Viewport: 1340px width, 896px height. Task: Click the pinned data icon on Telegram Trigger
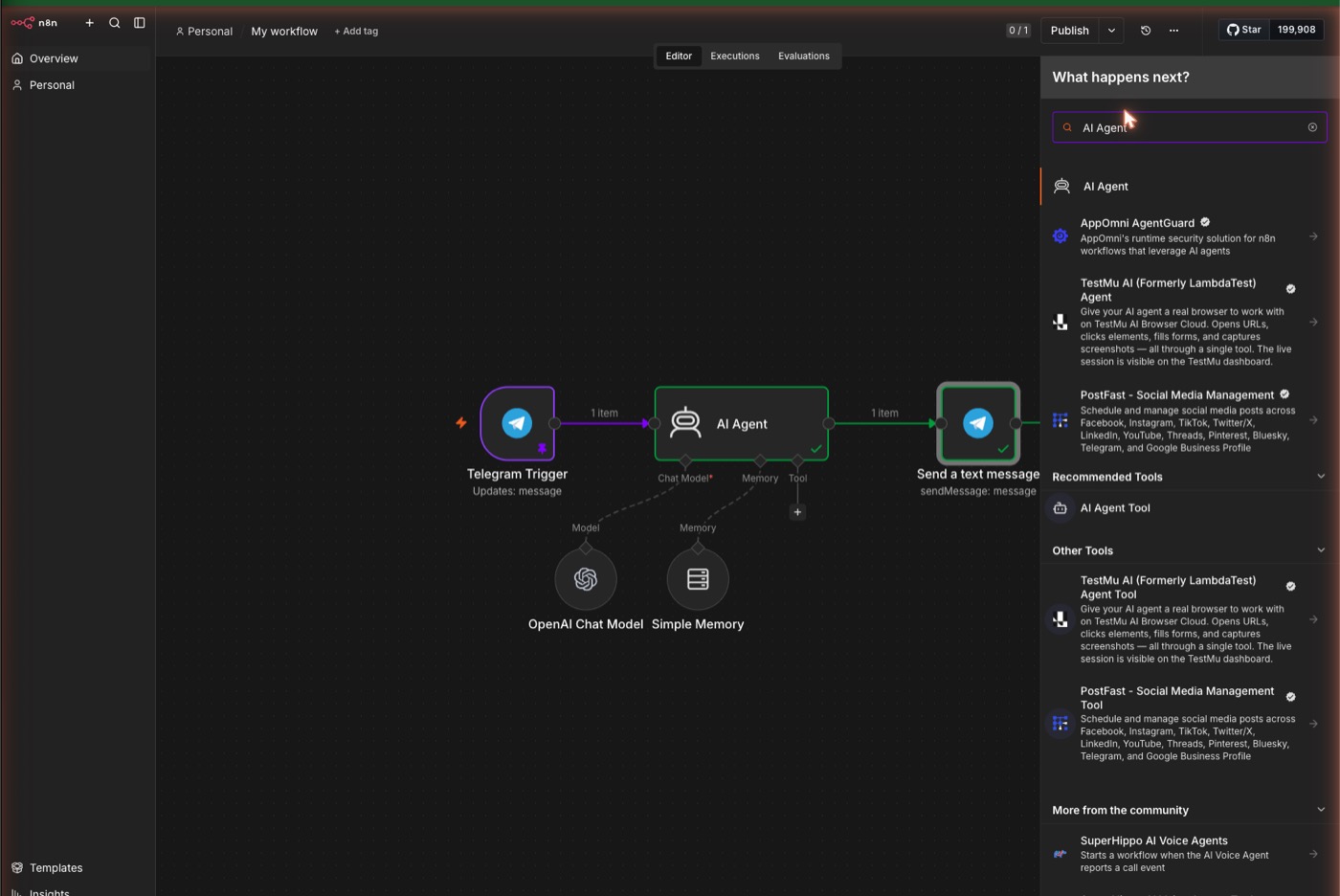click(x=543, y=448)
